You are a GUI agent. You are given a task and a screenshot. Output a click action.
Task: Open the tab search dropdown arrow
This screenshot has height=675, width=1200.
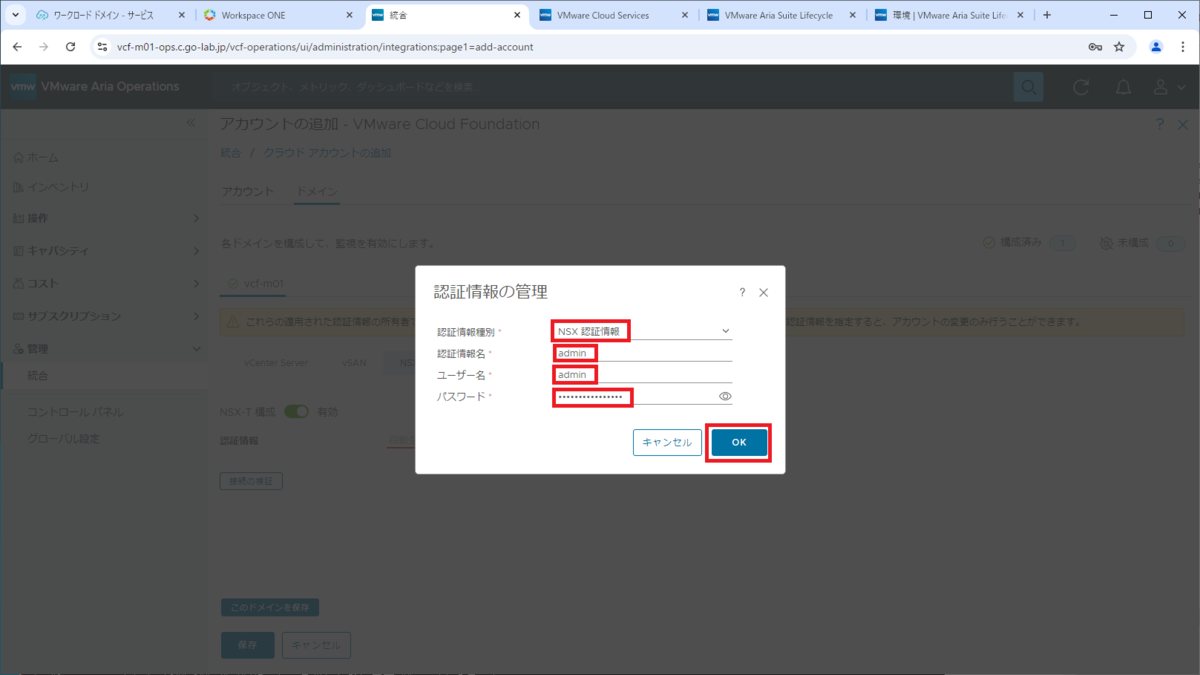(15, 15)
